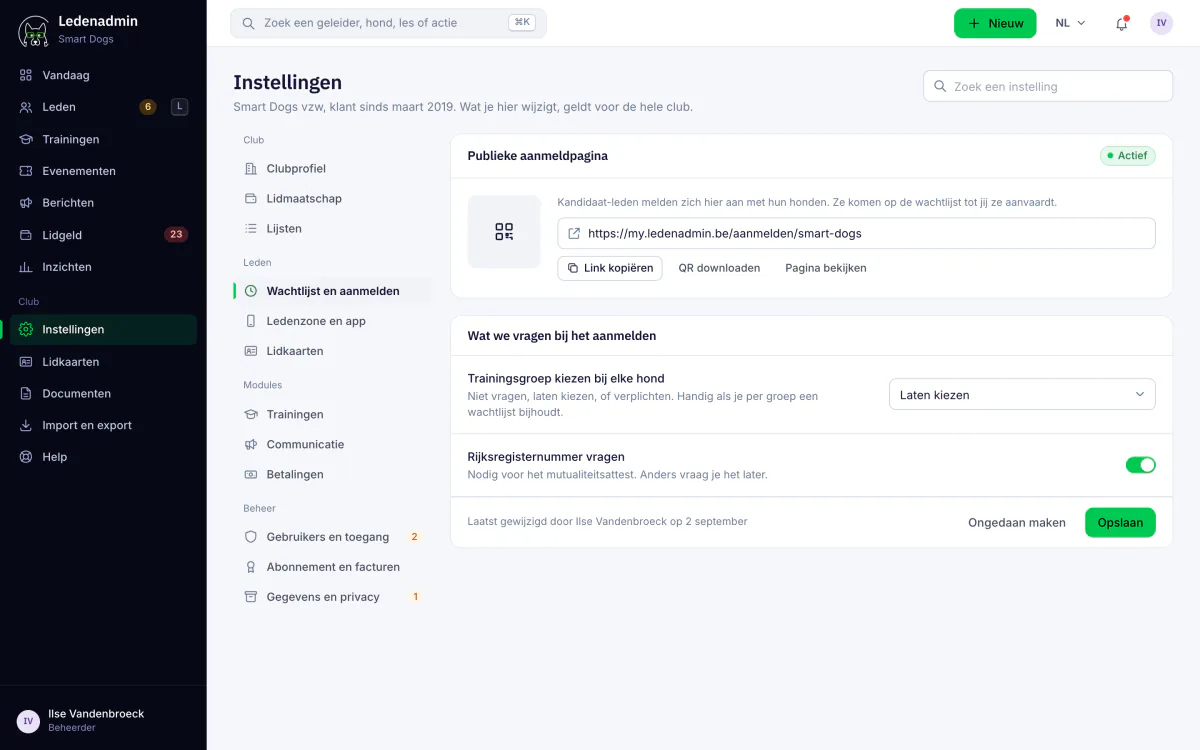Click the Communicatie megaphone icon in settings

pos(251,444)
